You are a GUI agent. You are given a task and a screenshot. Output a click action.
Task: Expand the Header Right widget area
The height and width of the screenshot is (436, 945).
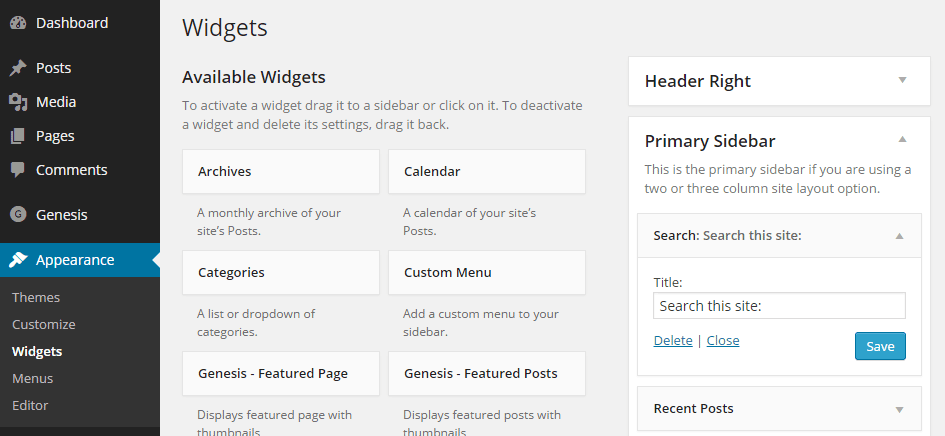click(902, 80)
